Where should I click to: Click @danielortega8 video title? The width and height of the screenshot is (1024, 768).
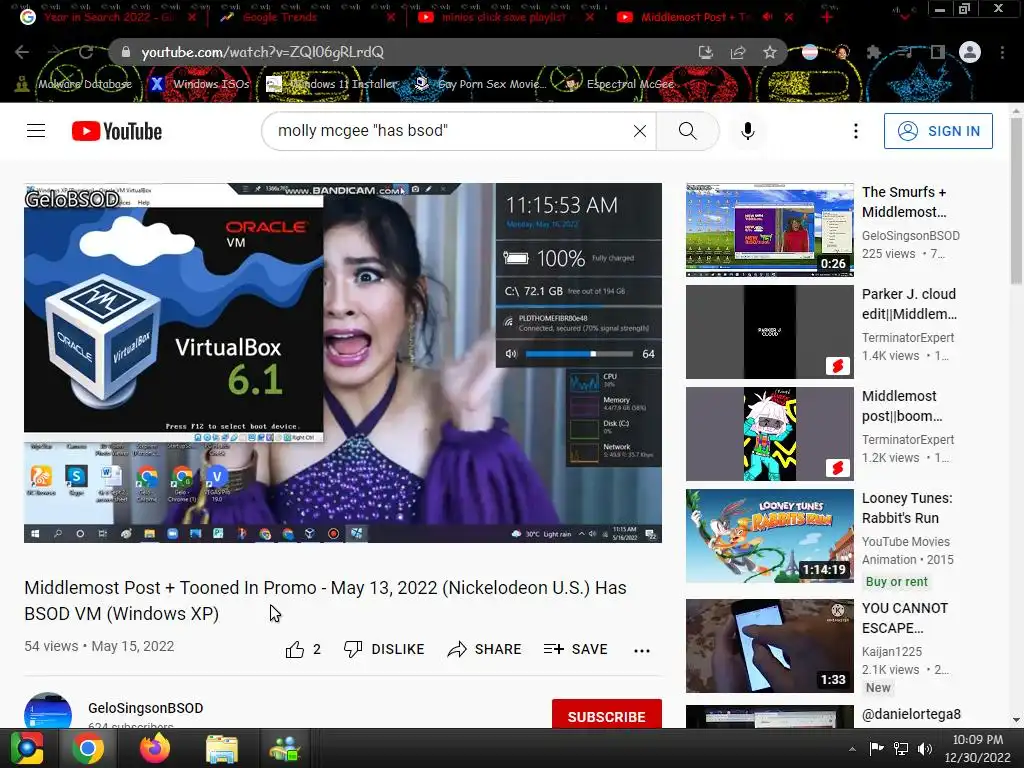coord(911,714)
